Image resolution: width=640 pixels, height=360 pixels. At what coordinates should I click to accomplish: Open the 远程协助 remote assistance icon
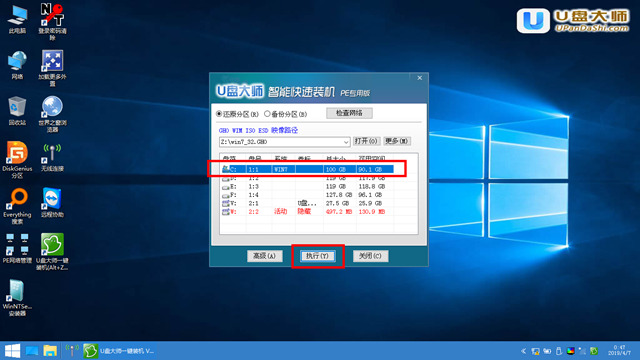coord(52,203)
